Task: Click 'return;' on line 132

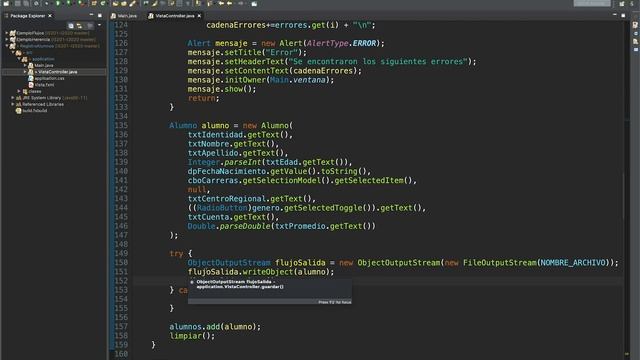Action: (x=203, y=98)
